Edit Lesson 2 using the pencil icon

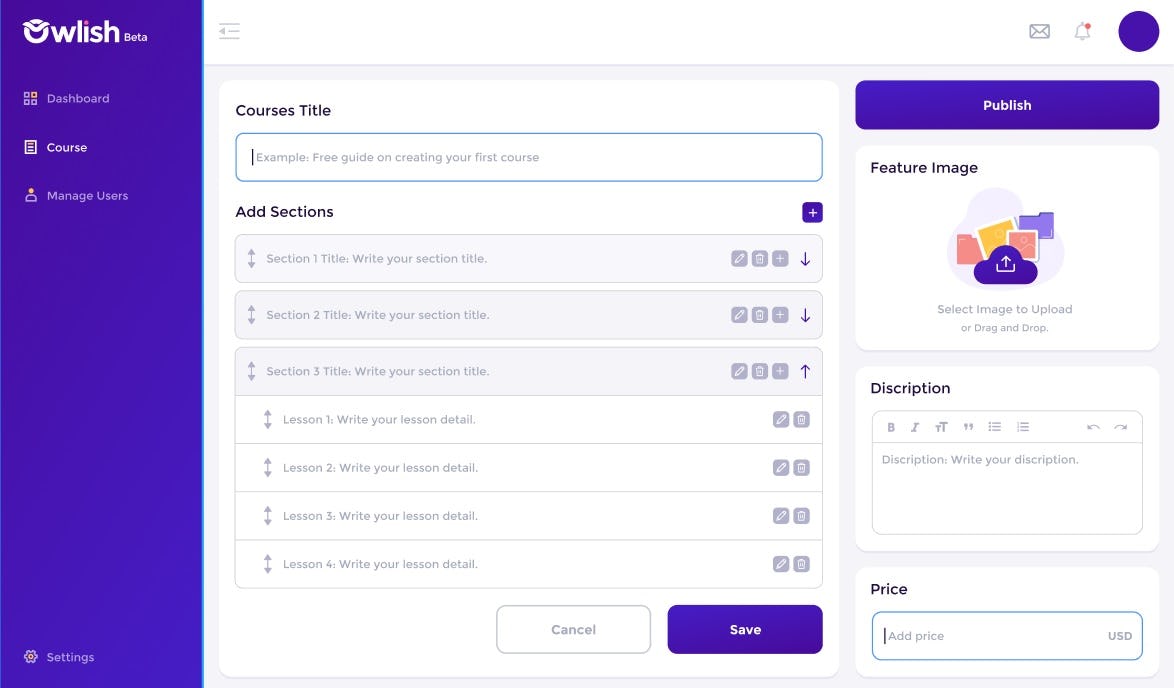pos(780,467)
